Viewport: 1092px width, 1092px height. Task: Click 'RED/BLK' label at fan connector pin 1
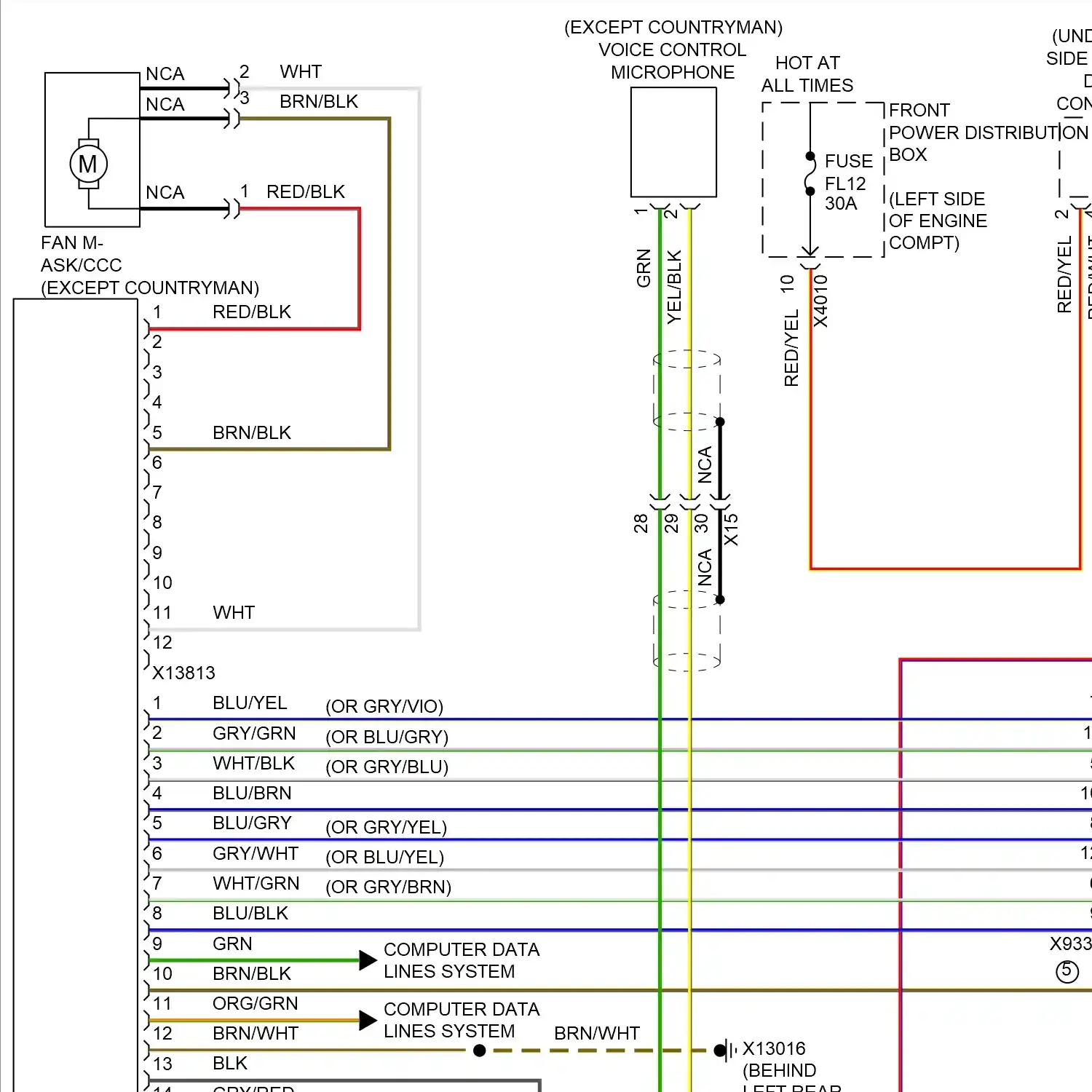tap(306, 191)
